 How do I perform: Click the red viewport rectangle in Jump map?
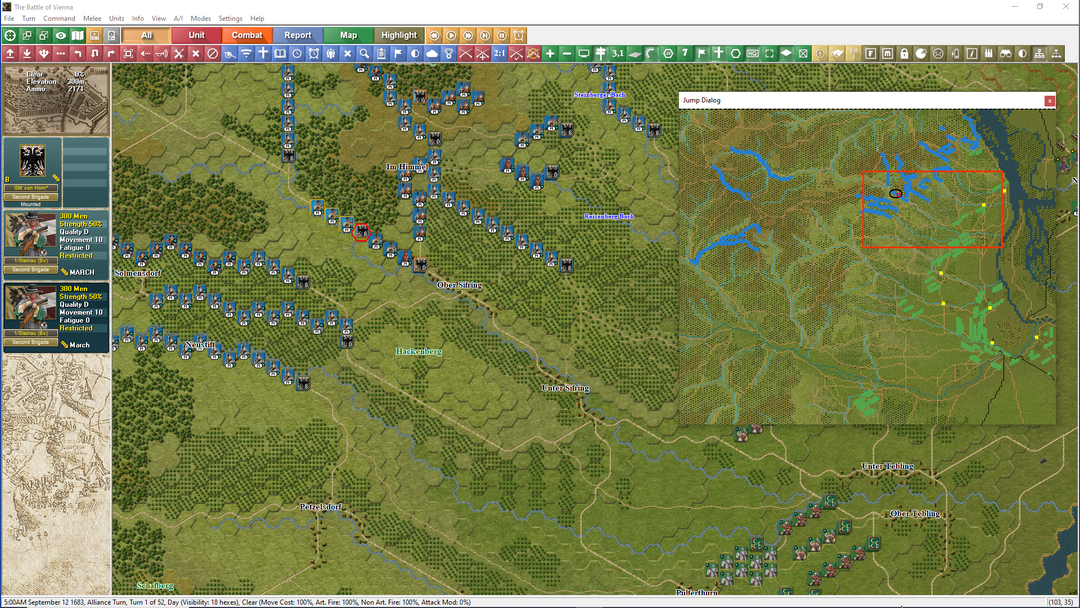point(933,209)
